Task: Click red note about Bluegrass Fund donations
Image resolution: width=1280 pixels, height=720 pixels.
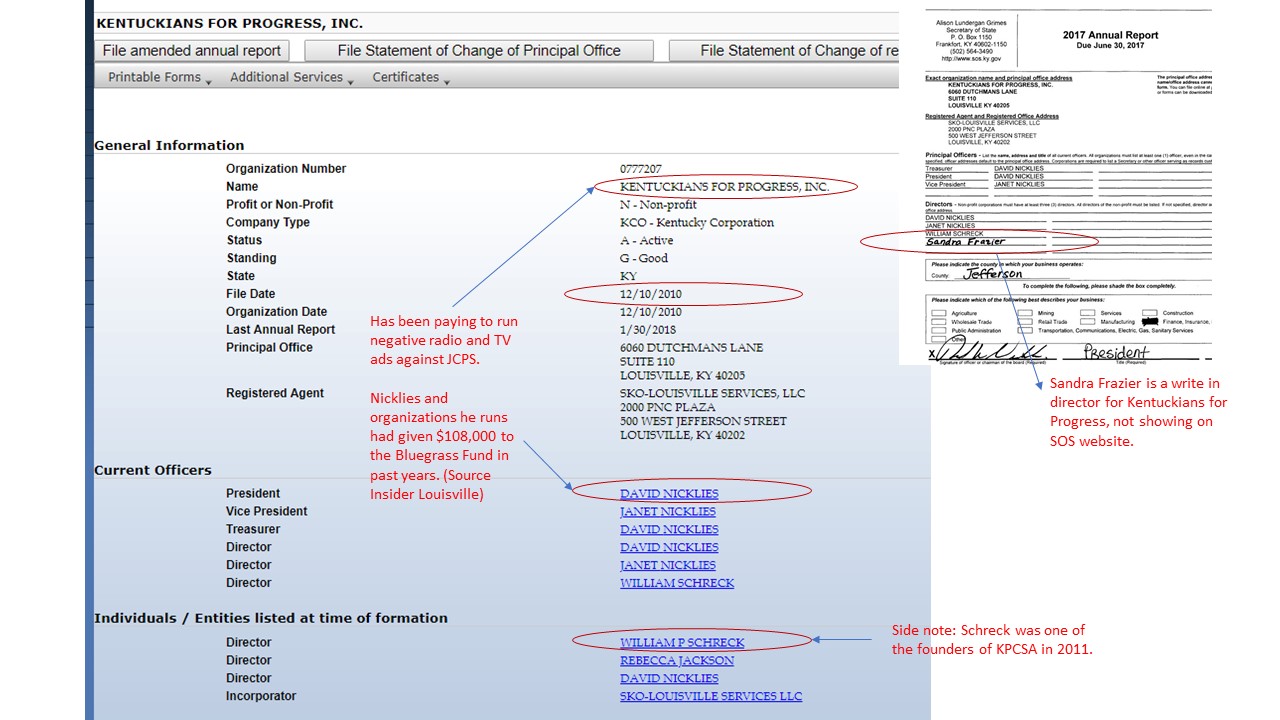Action: [443, 446]
